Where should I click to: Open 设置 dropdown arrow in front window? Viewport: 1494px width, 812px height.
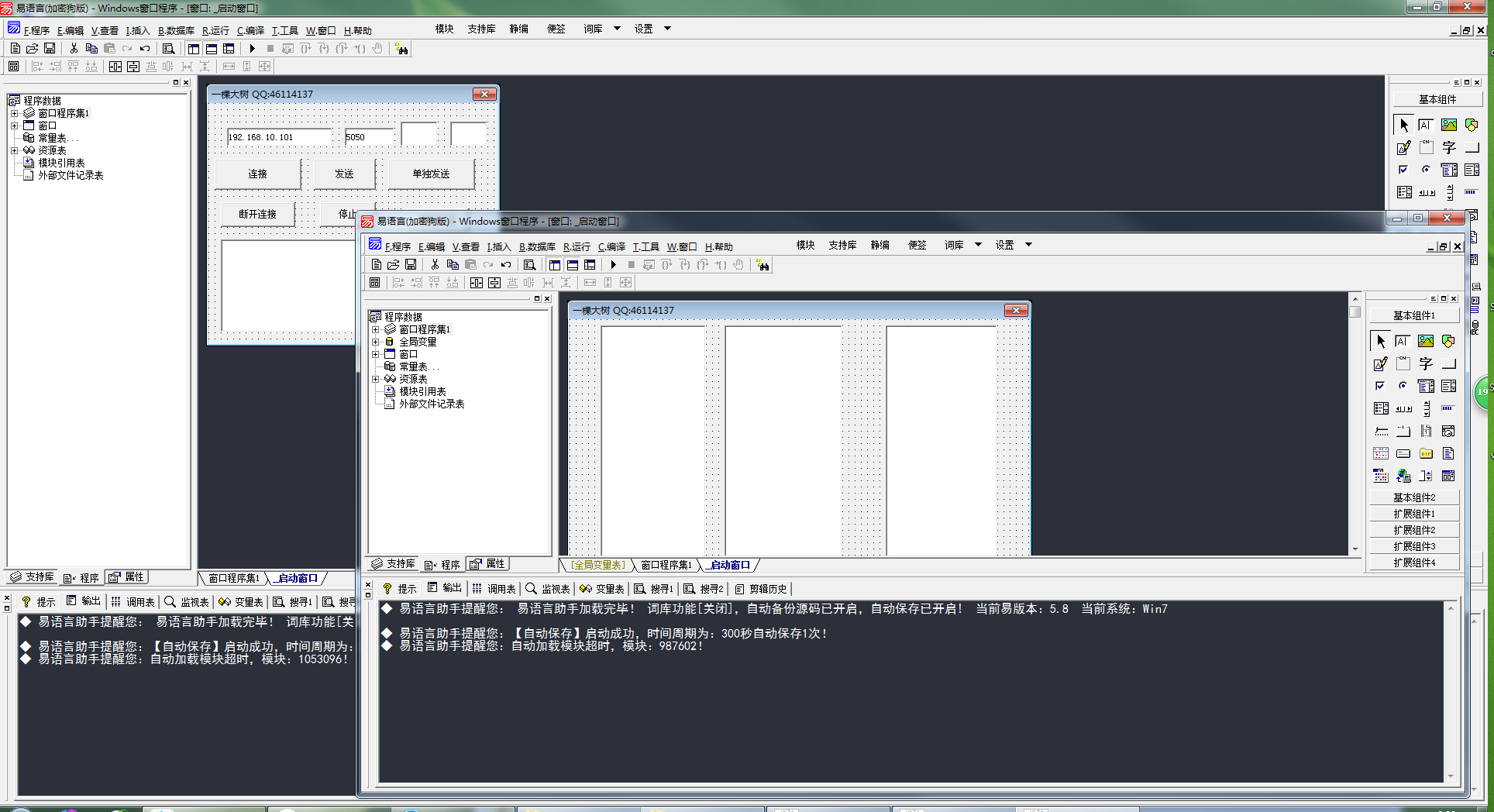1029,245
